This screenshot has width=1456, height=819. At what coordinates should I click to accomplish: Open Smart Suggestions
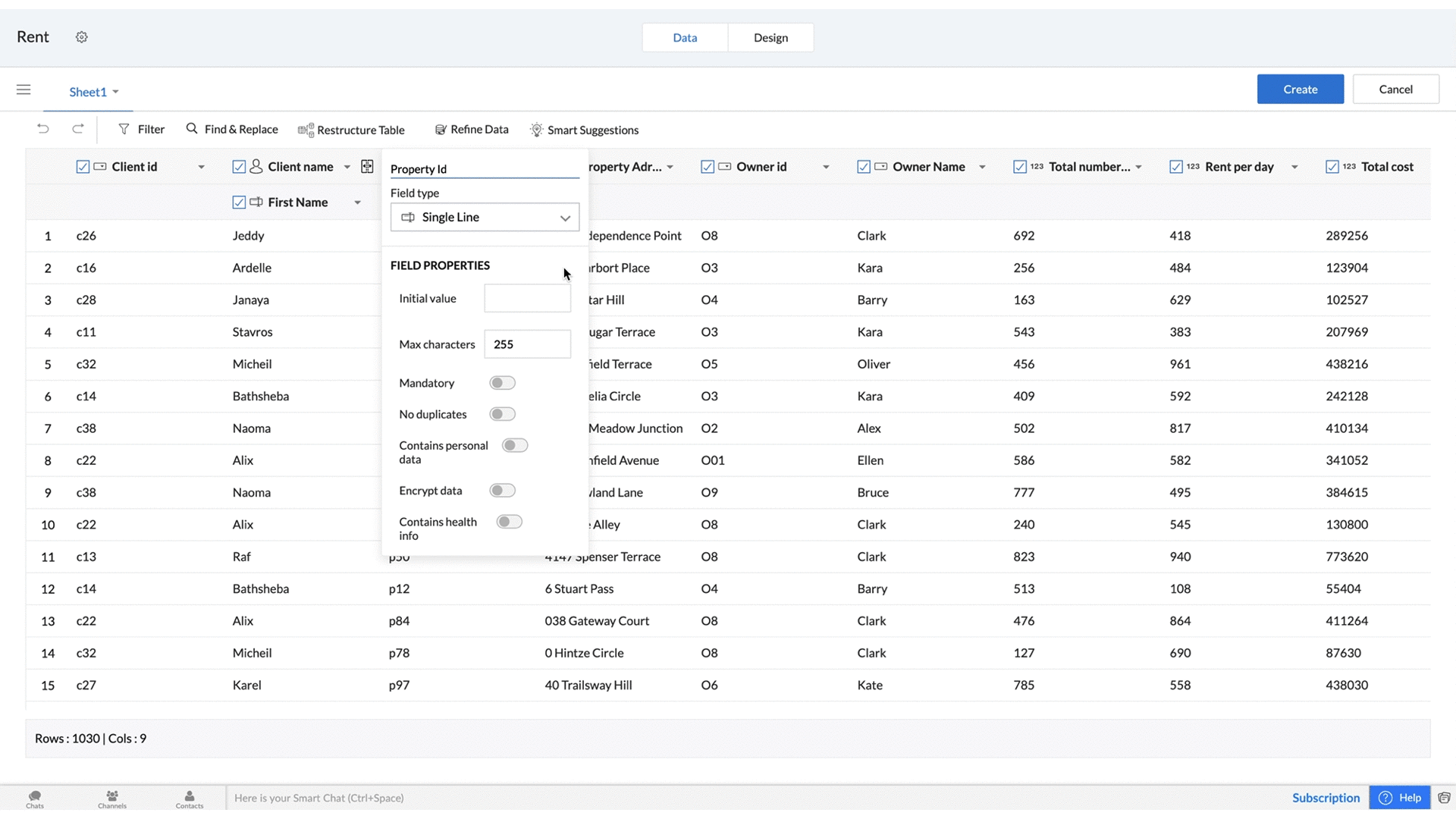point(584,130)
